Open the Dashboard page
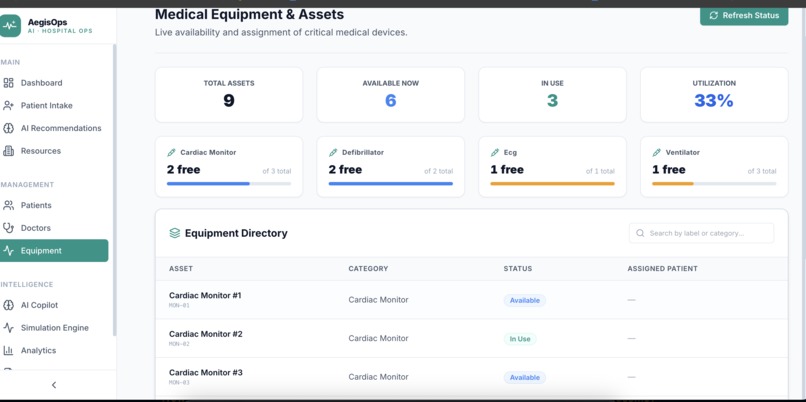 [x=54, y=83]
